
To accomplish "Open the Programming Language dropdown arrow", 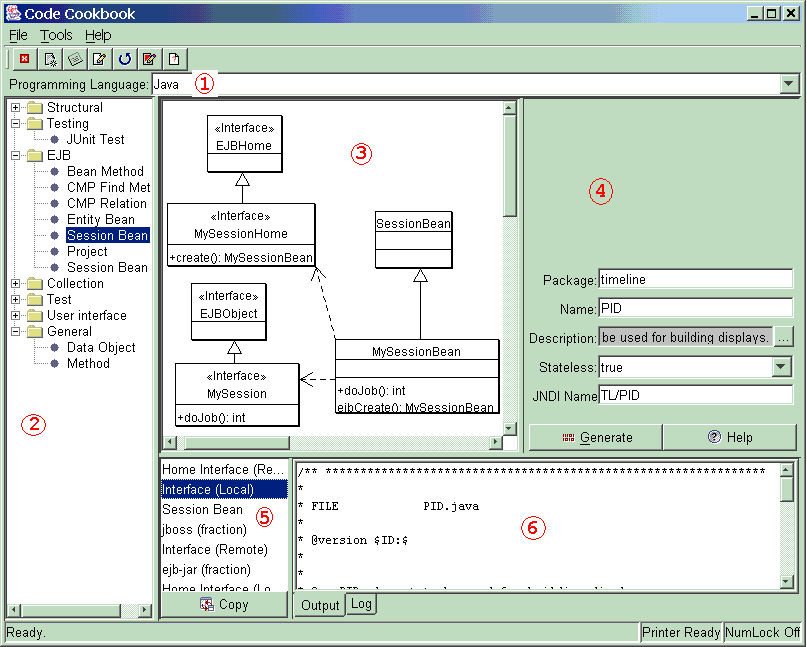I will point(789,84).
